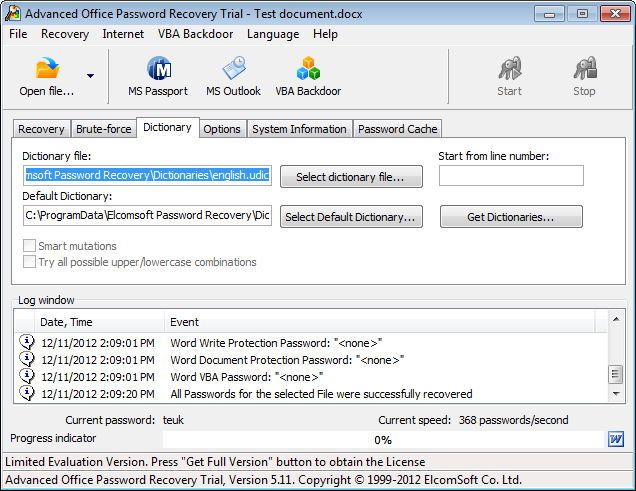Minimize the Advanced Office Password Recovery window
Image resolution: width=636 pixels, height=491 pixels.
click(549, 14)
